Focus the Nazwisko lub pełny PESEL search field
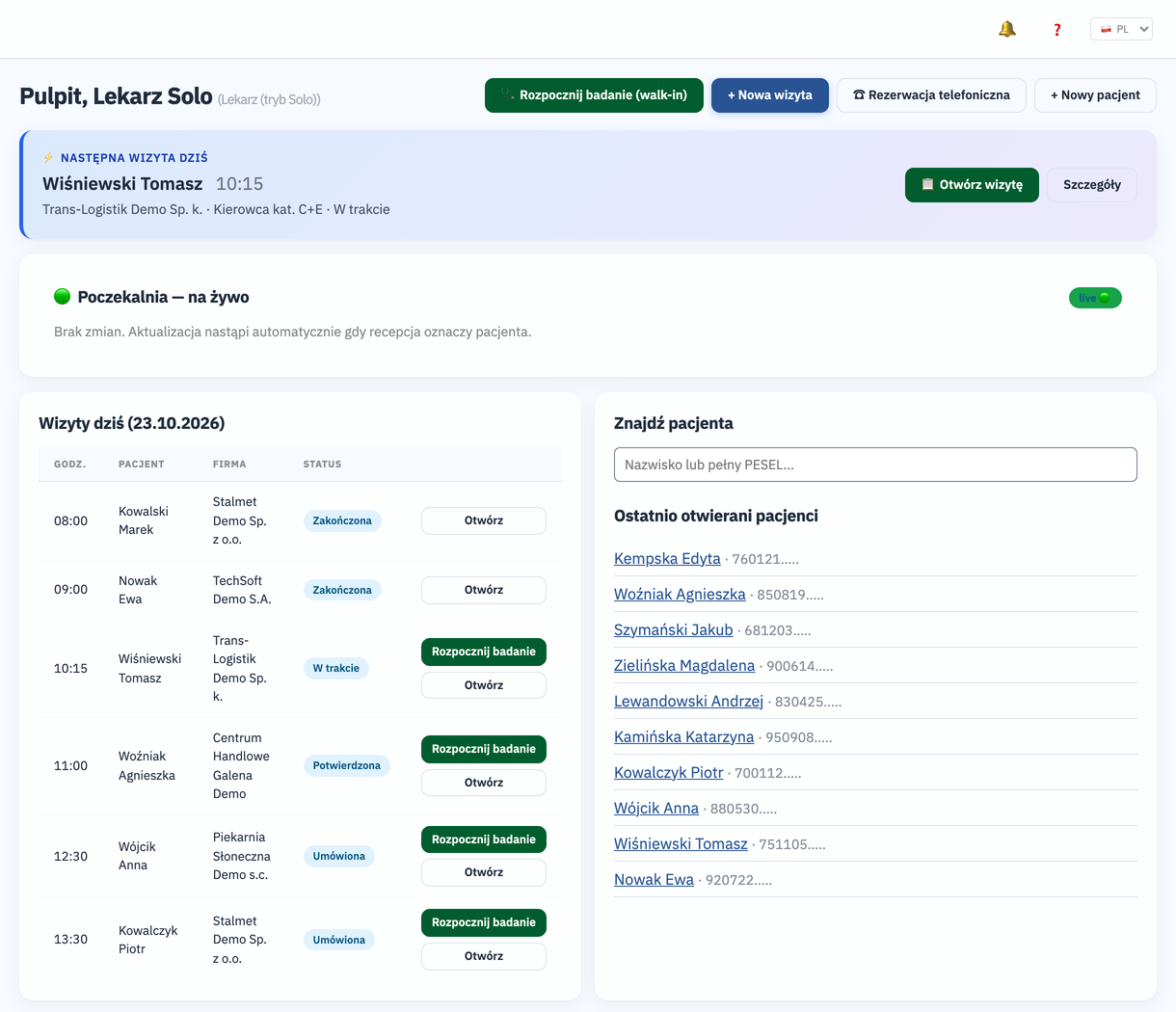Image resolution: width=1176 pixels, height=1012 pixels. [875, 465]
